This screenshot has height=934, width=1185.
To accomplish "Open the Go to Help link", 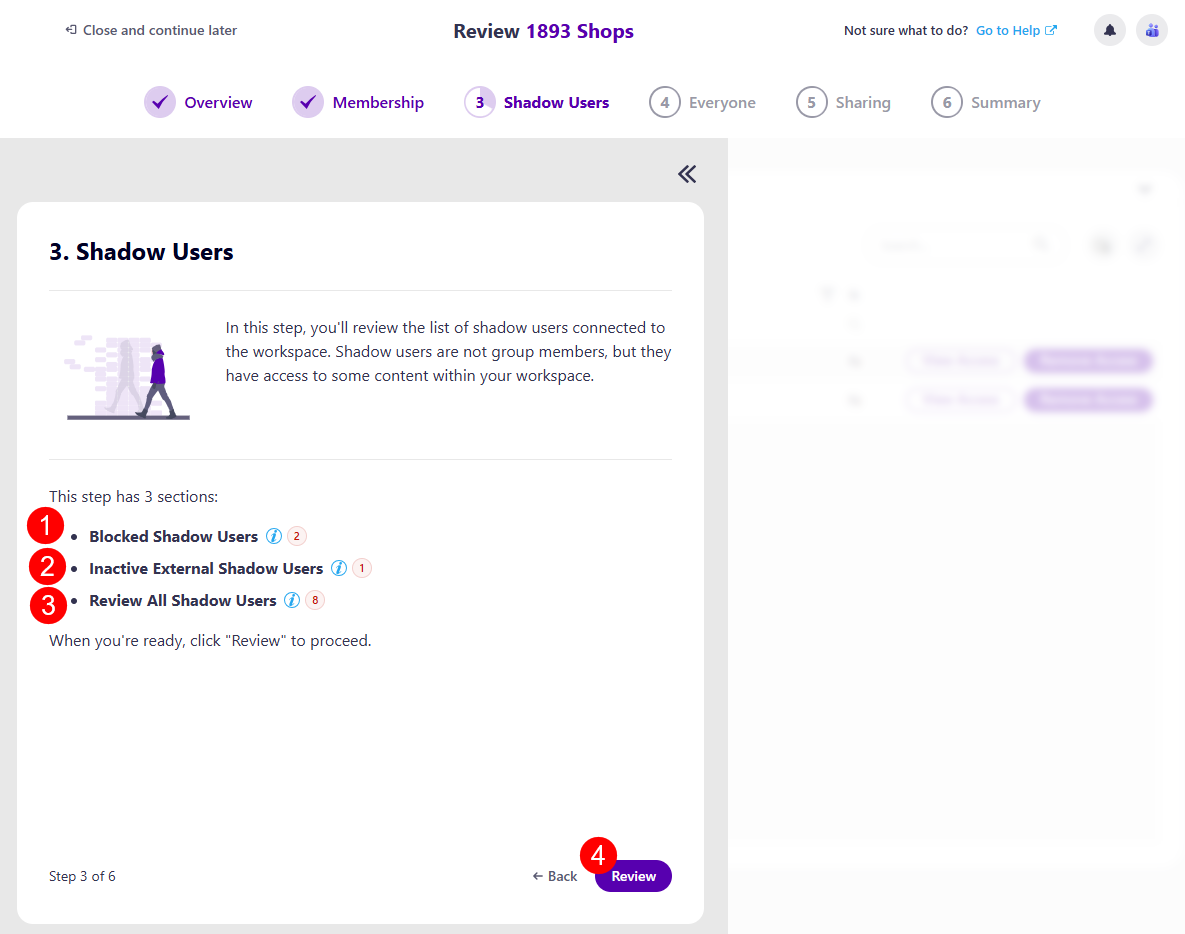I will [1008, 30].
